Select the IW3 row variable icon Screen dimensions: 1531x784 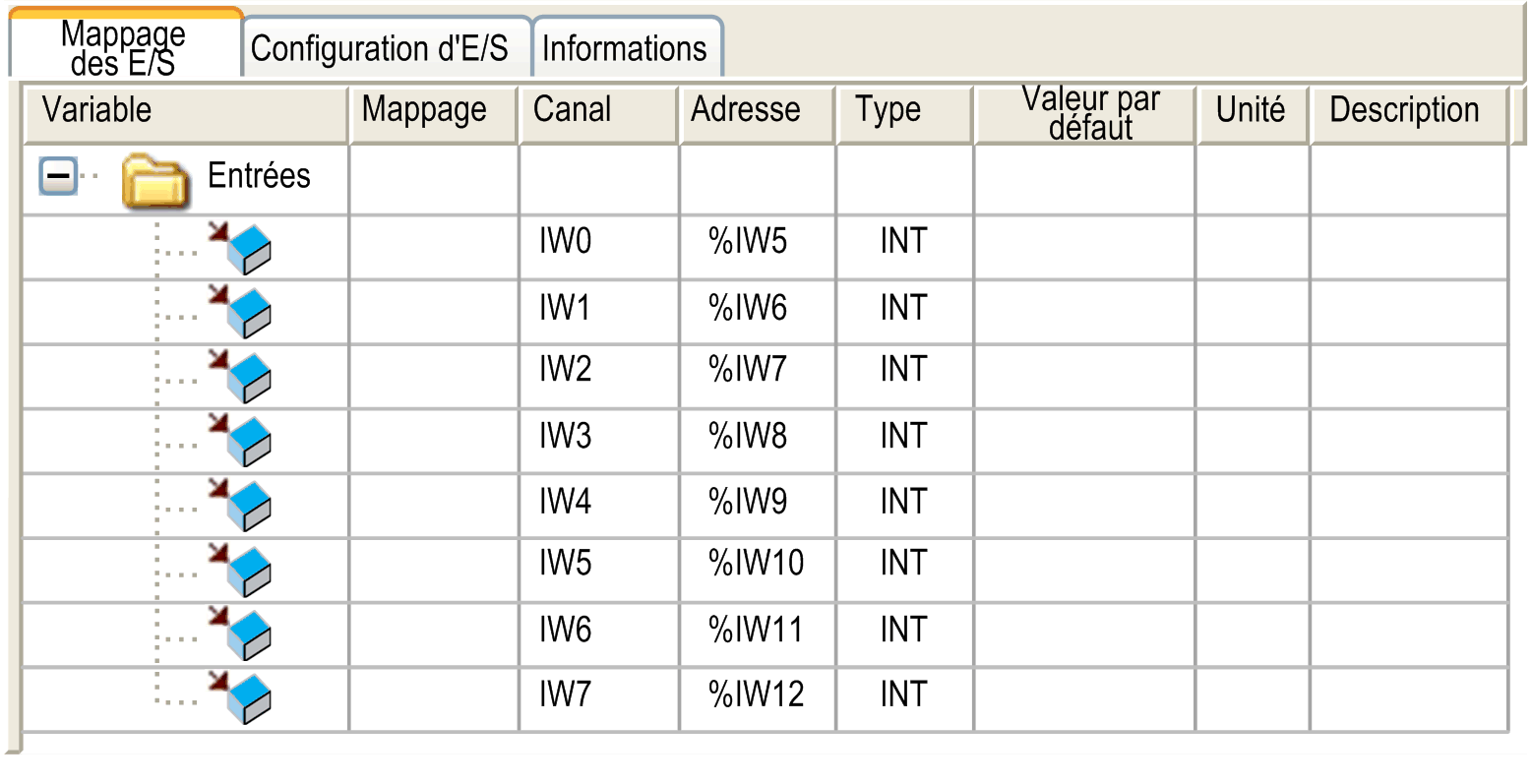click(240, 441)
